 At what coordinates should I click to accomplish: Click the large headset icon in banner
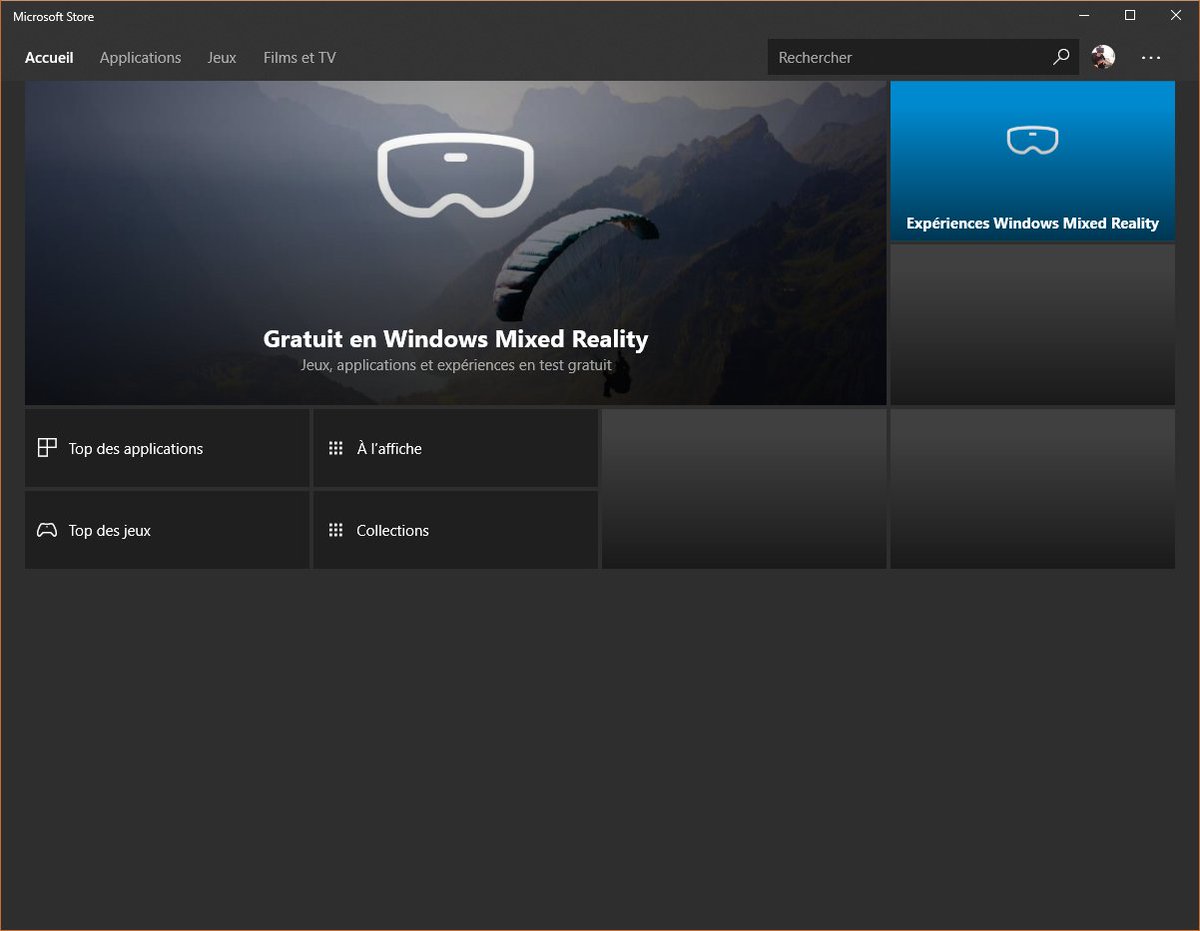point(455,174)
